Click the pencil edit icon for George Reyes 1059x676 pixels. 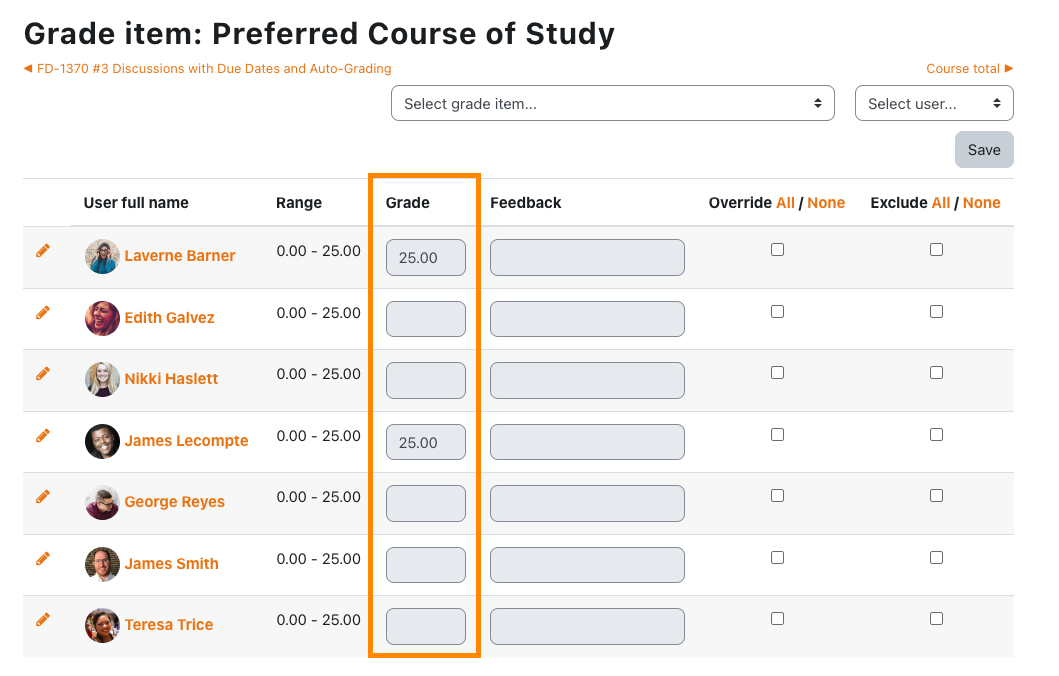(x=43, y=497)
